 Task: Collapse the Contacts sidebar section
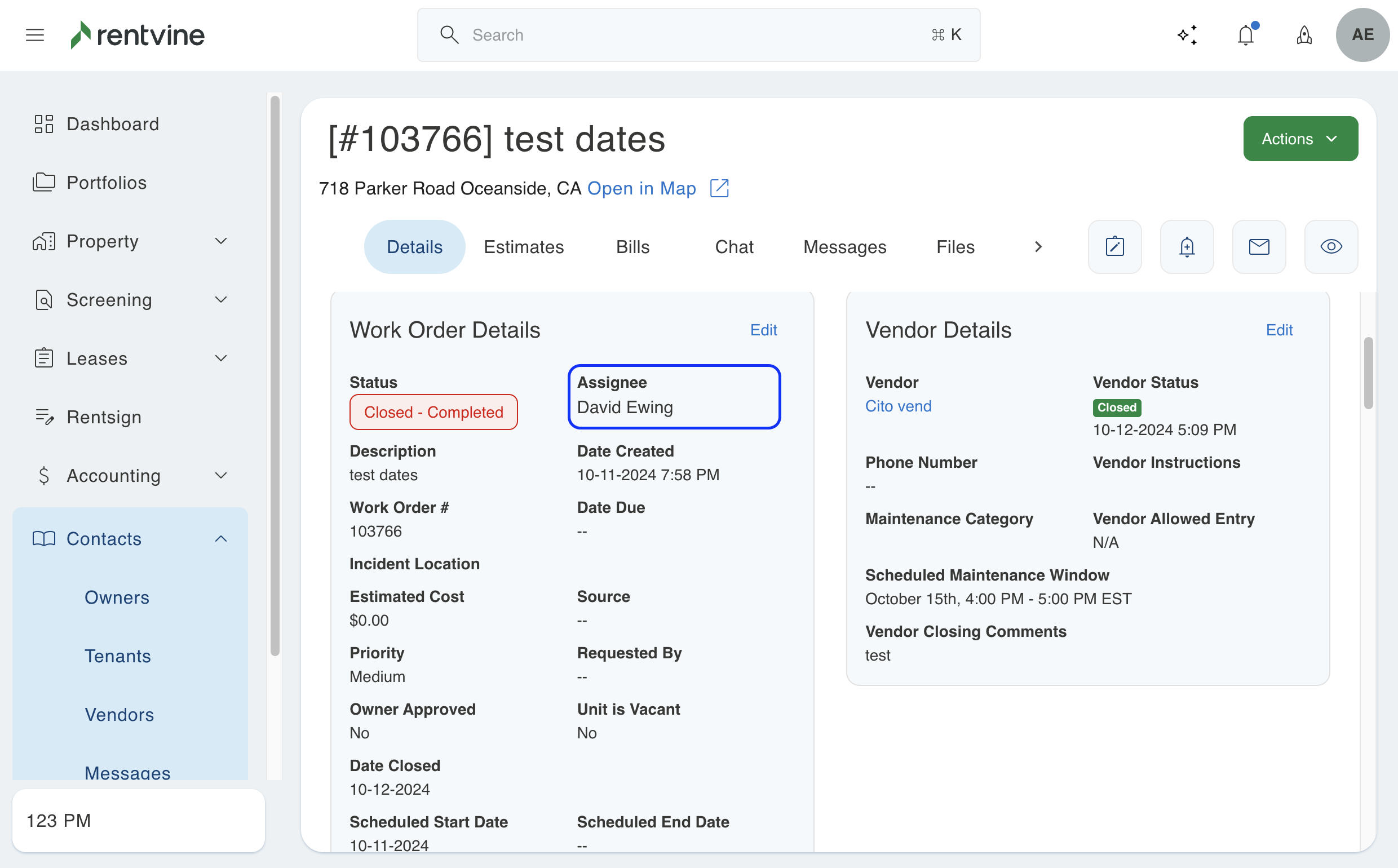[x=220, y=538]
